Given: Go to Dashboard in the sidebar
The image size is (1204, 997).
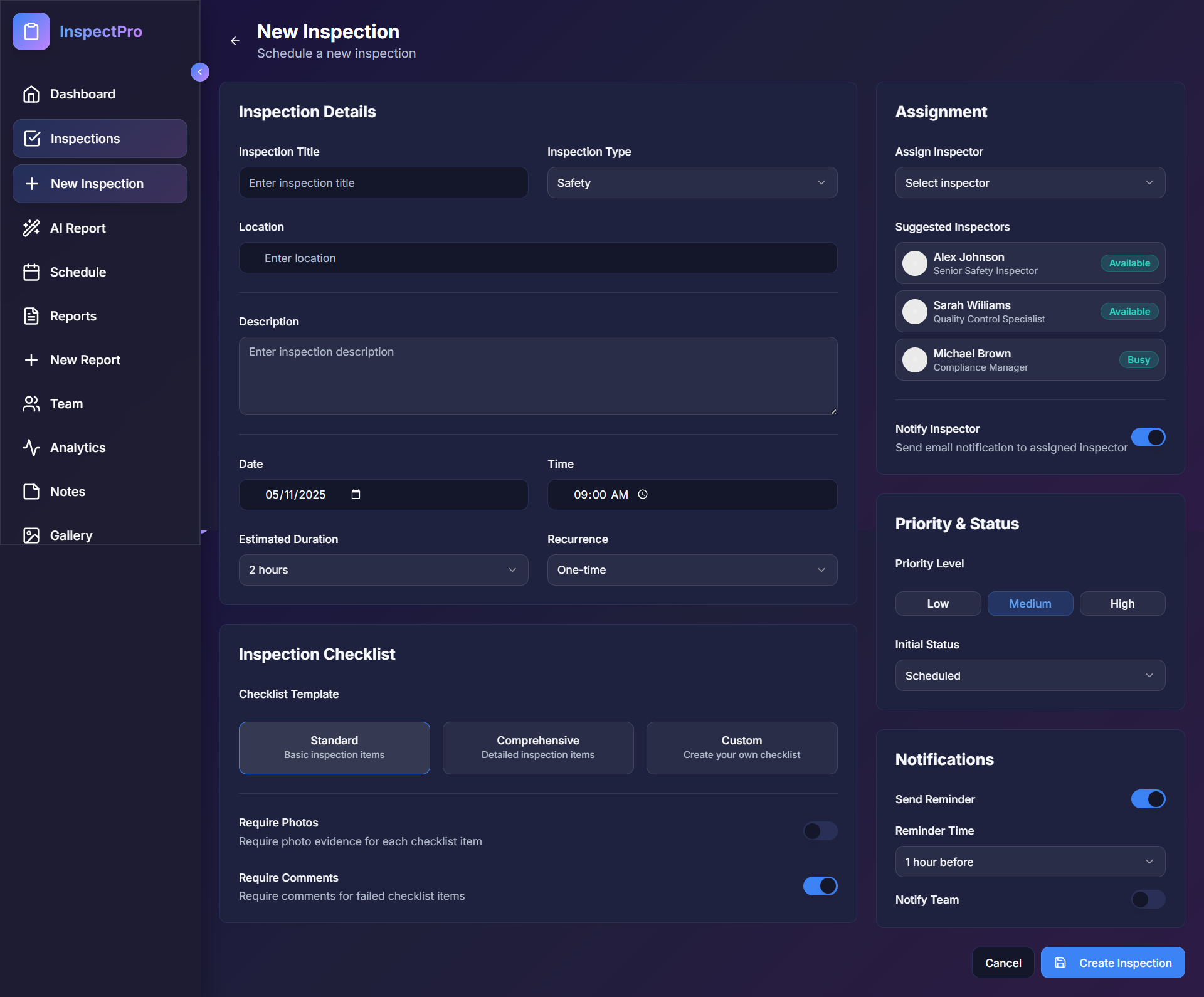Looking at the screenshot, I should click(x=100, y=94).
